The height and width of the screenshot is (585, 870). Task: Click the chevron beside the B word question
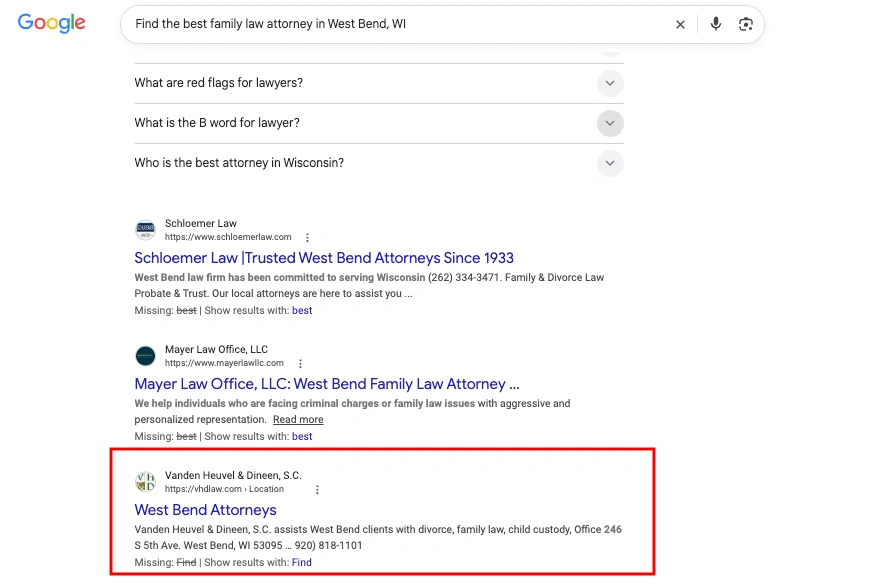click(x=610, y=123)
